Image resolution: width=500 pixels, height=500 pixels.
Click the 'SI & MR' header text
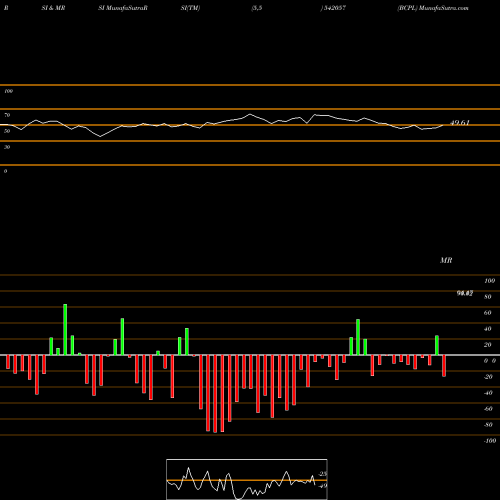coord(53,8)
